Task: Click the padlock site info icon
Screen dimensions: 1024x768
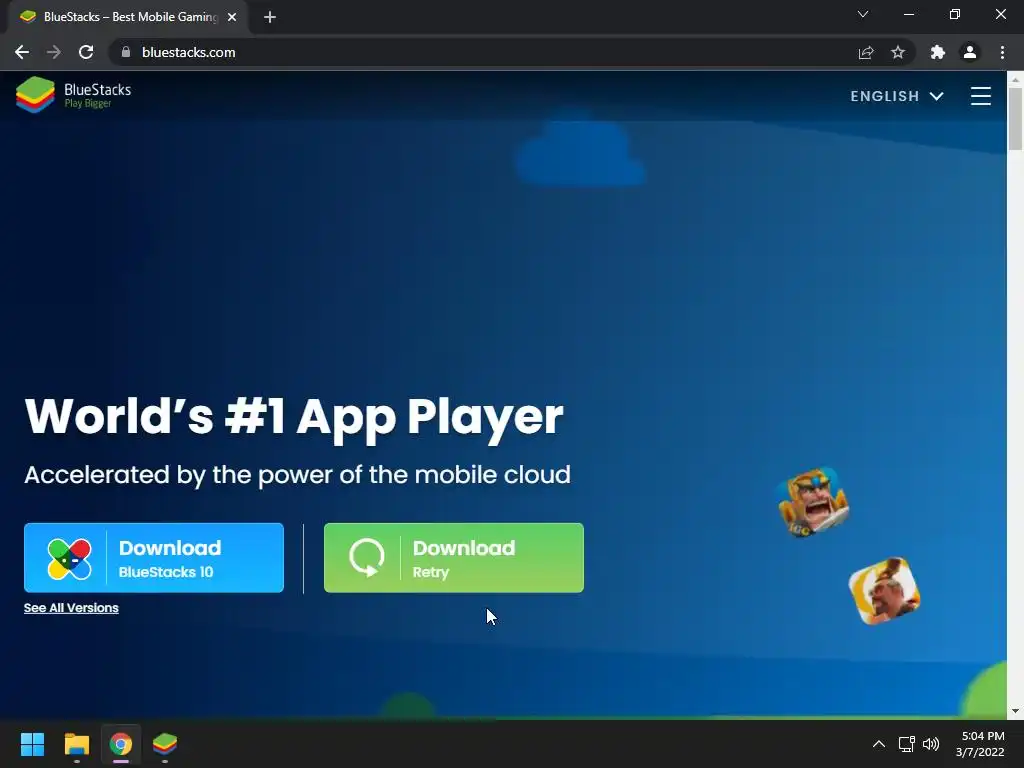Action: point(126,52)
